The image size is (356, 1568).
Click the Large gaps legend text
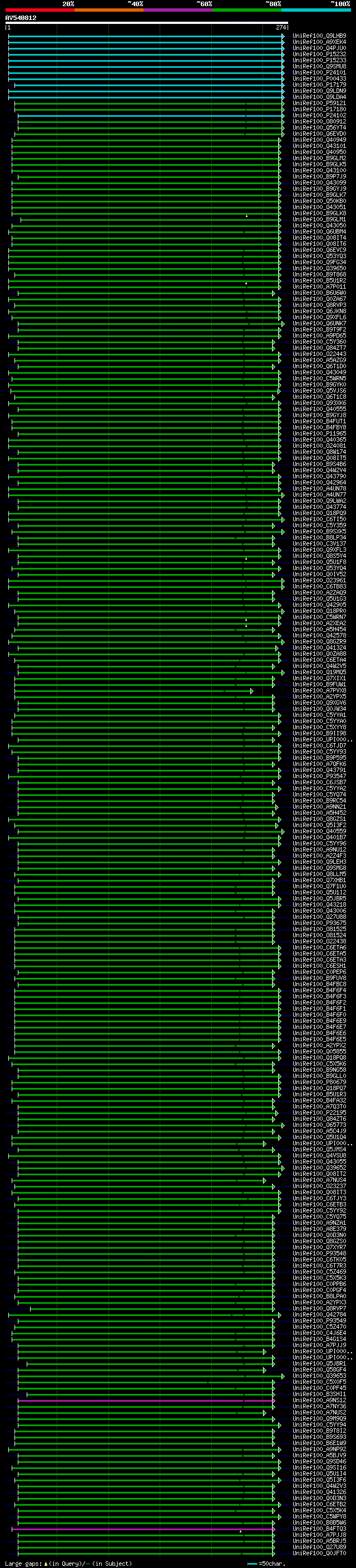pyautogui.click(x=67, y=1563)
